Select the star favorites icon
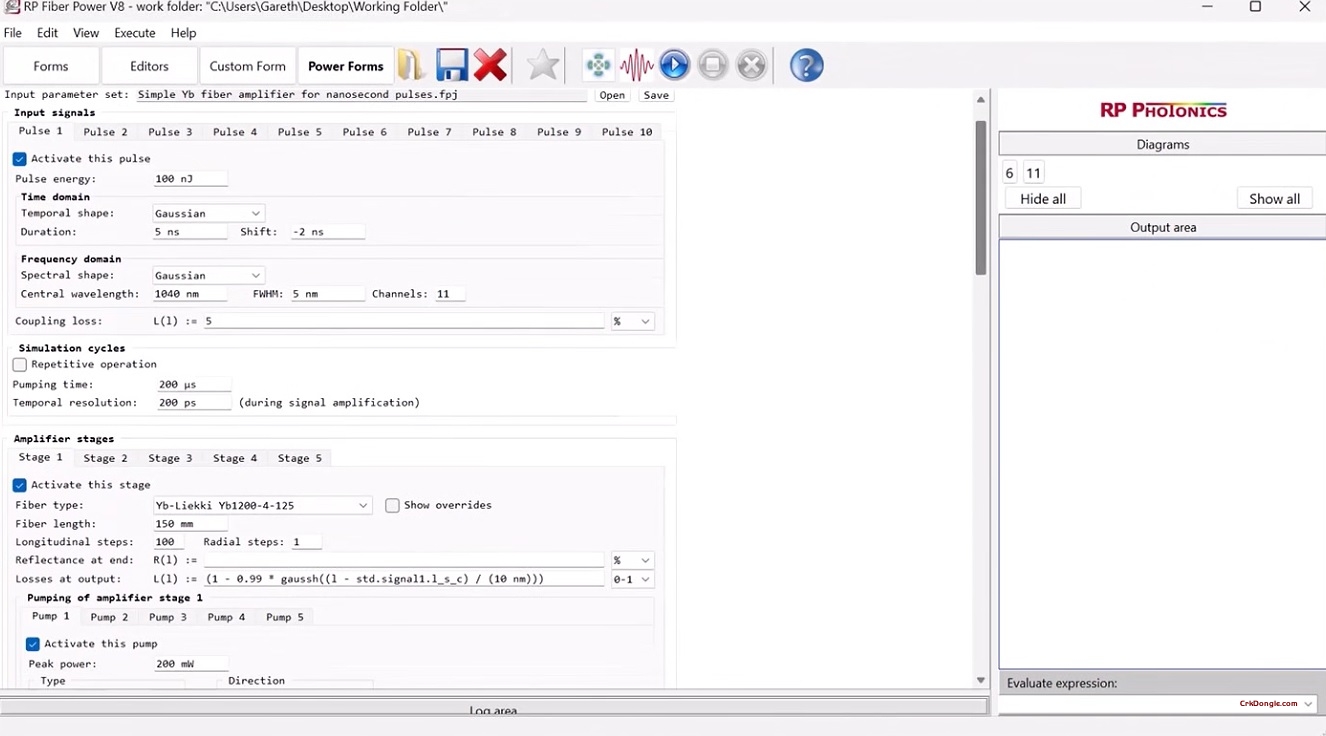The height and width of the screenshot is (736, 1326). (542, 64)
